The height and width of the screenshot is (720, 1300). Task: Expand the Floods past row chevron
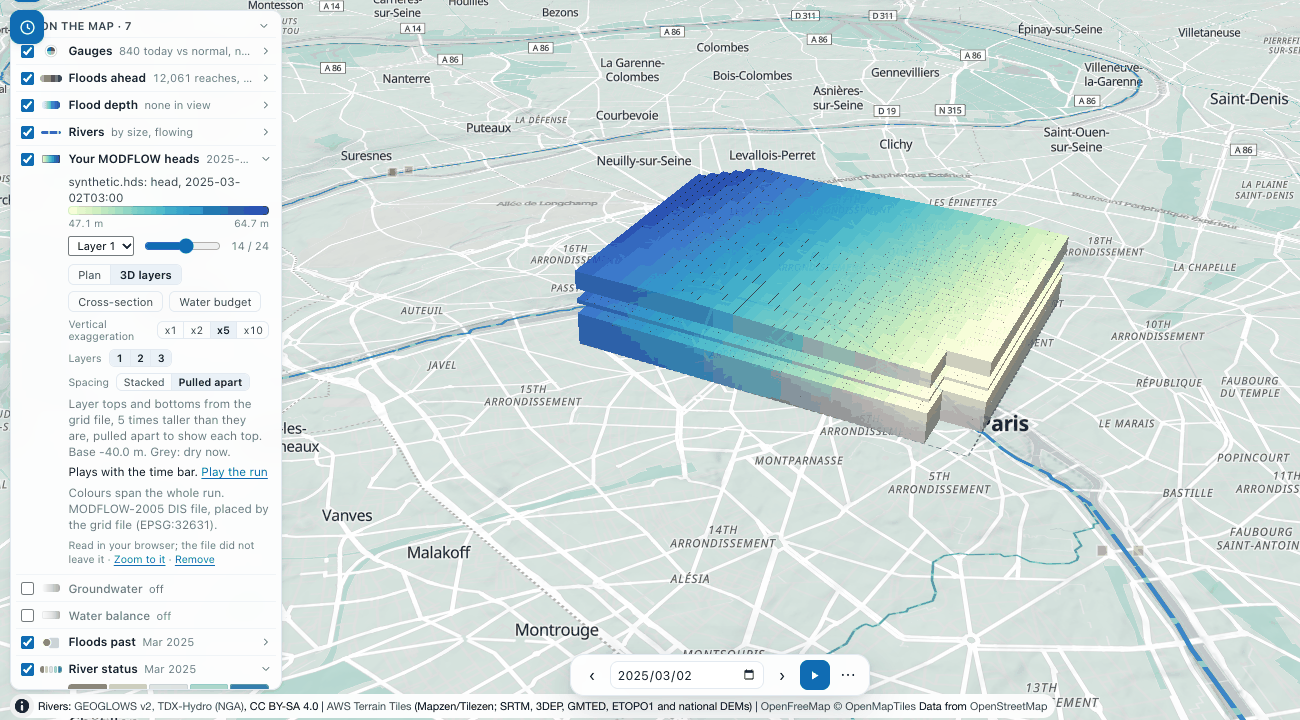[266, 642]
